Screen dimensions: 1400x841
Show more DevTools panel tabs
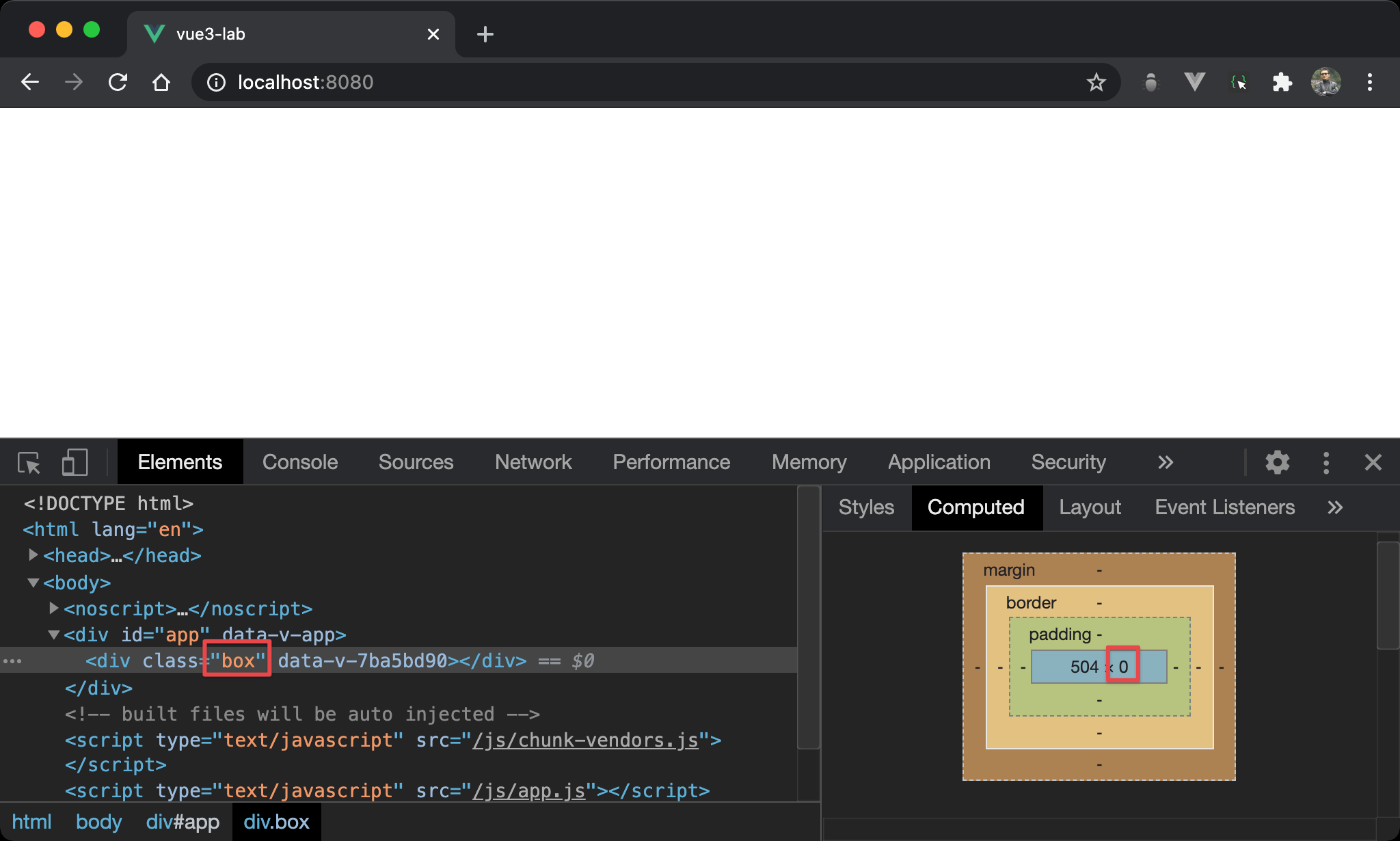tap(1166, 463)
